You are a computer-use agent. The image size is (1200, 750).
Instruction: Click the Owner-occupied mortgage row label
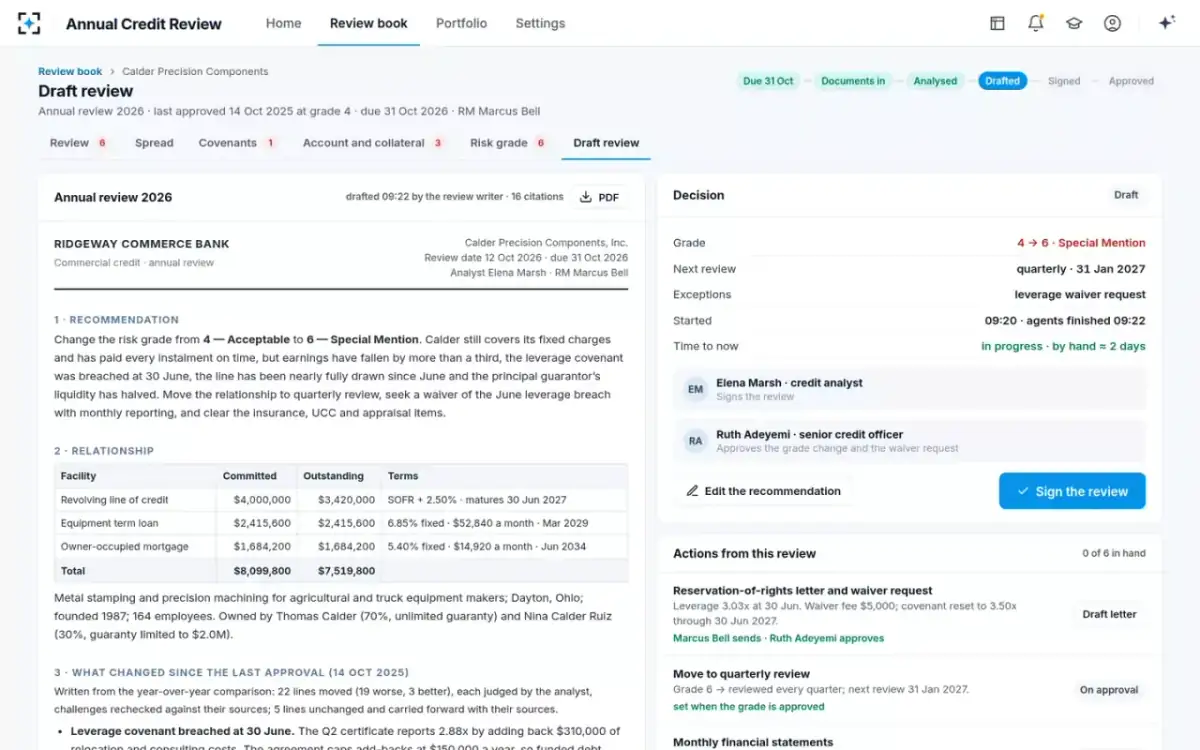[125, 547]
